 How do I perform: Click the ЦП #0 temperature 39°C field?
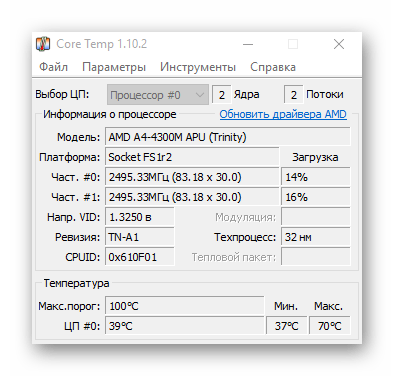click(x=185, y=326)
